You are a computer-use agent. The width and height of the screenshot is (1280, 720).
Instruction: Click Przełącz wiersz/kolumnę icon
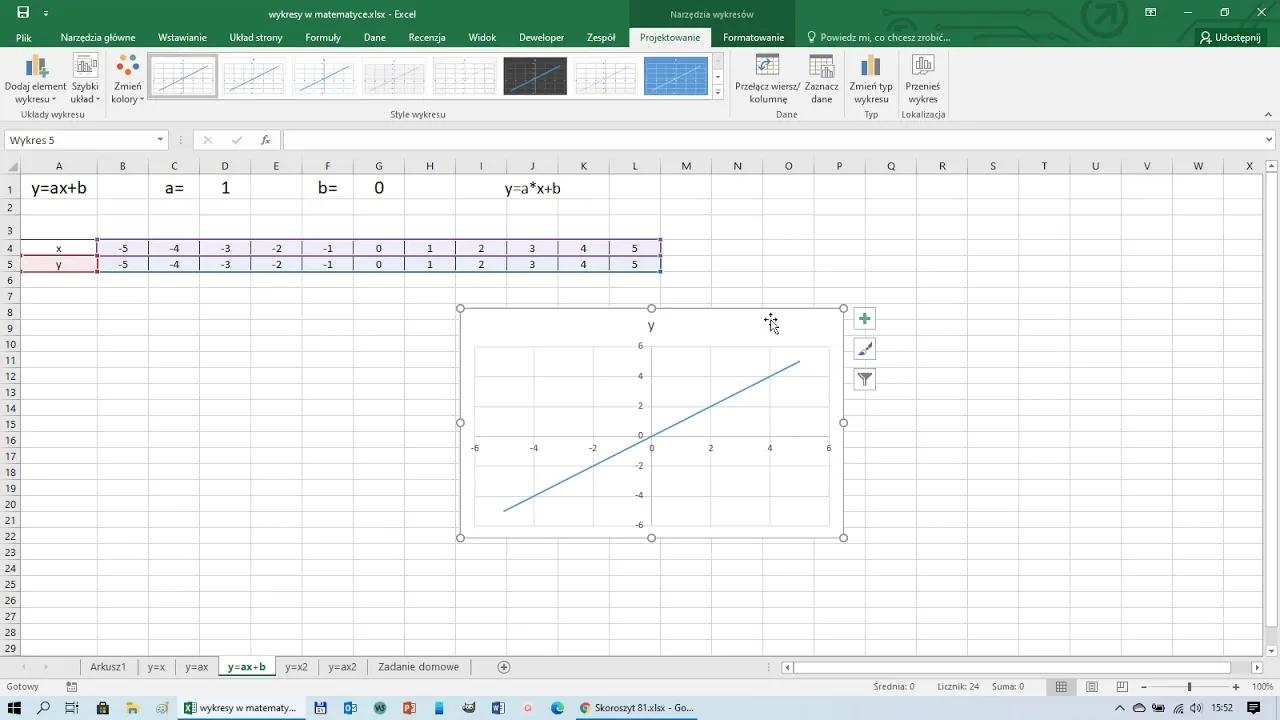(x=767, y=68)
